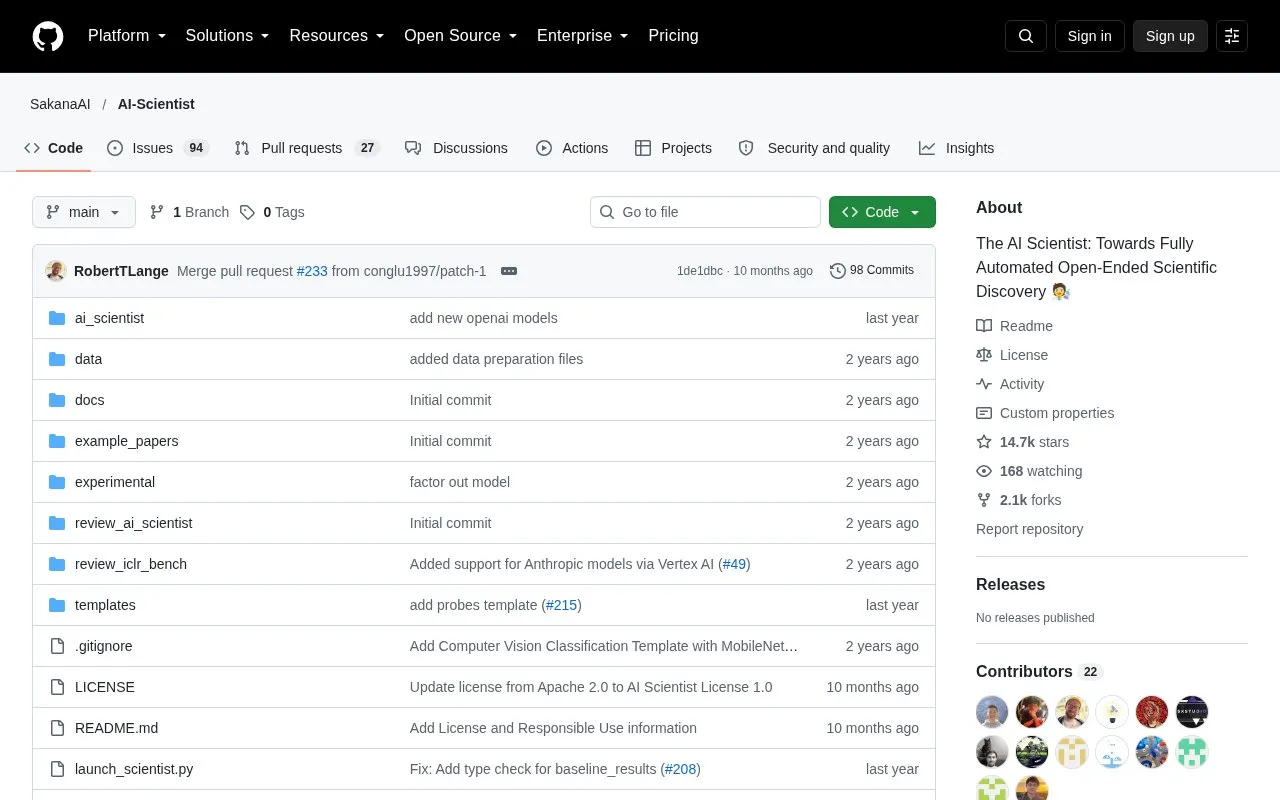
Task: Open the Custom properties link
Action: (1045, 413)
